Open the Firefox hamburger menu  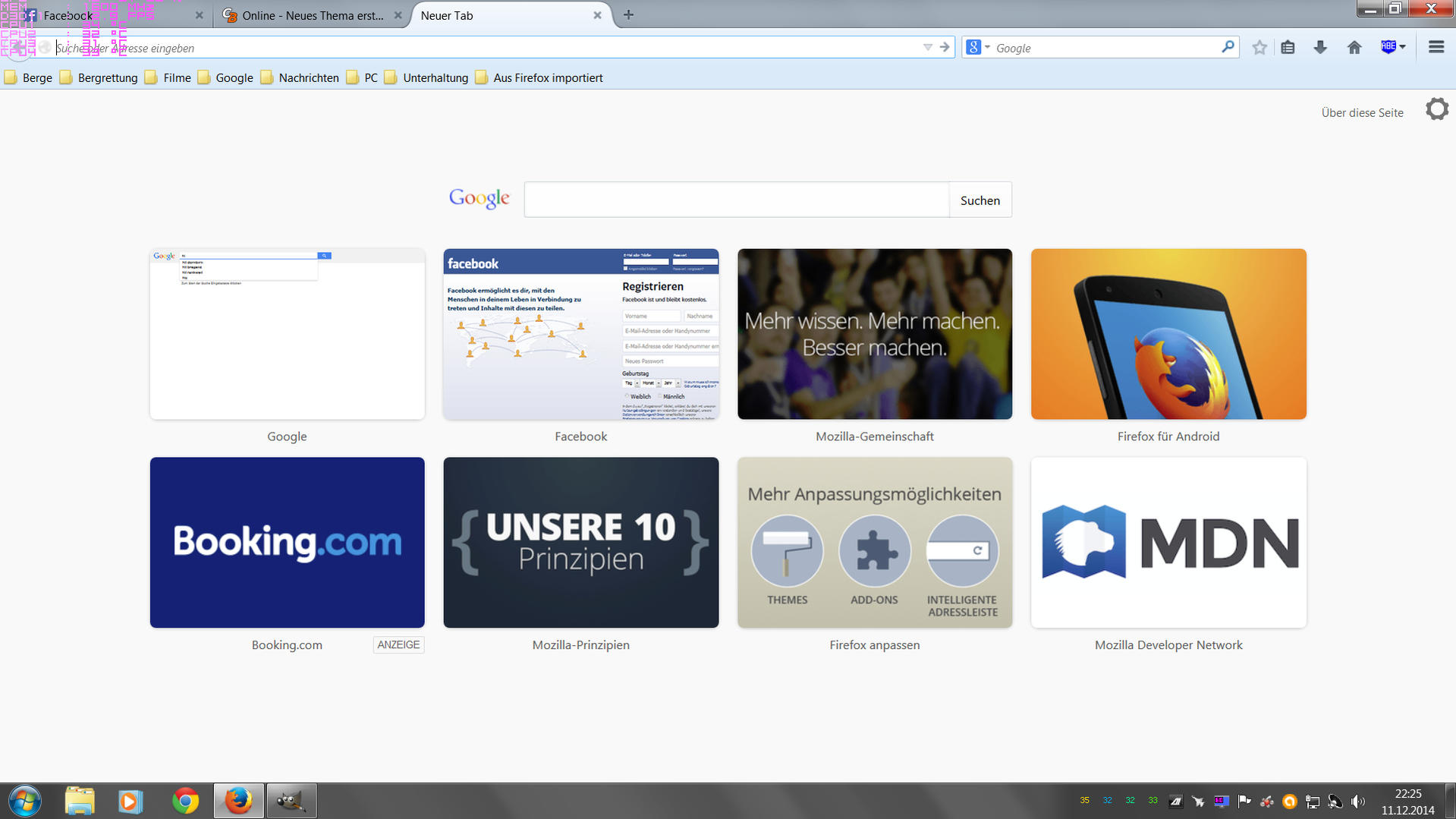coord(1436,47)
